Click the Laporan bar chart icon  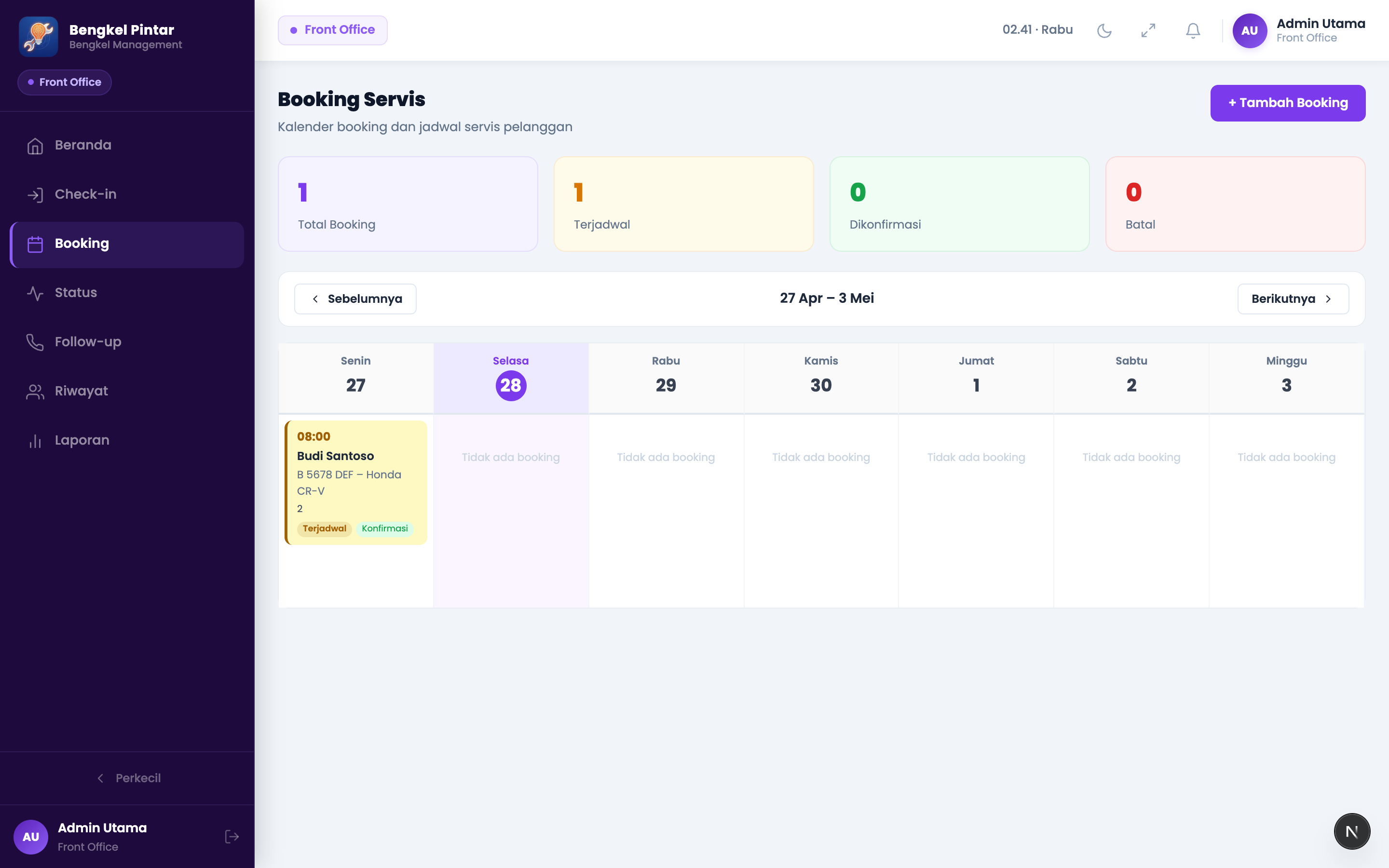(x=35, y=441)
